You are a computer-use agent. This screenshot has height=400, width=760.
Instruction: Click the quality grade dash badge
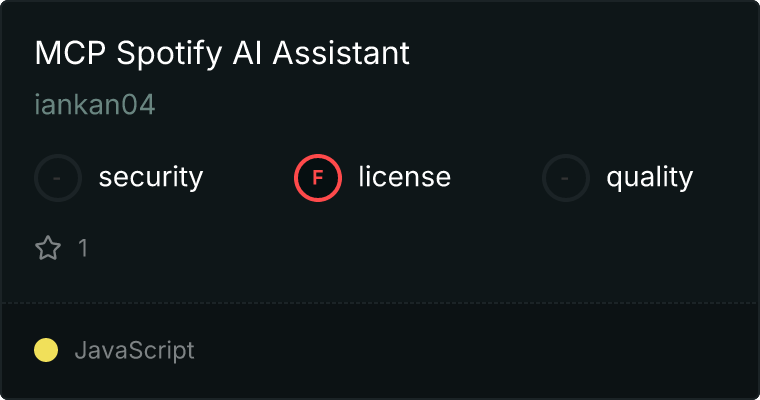click(566, 178)
